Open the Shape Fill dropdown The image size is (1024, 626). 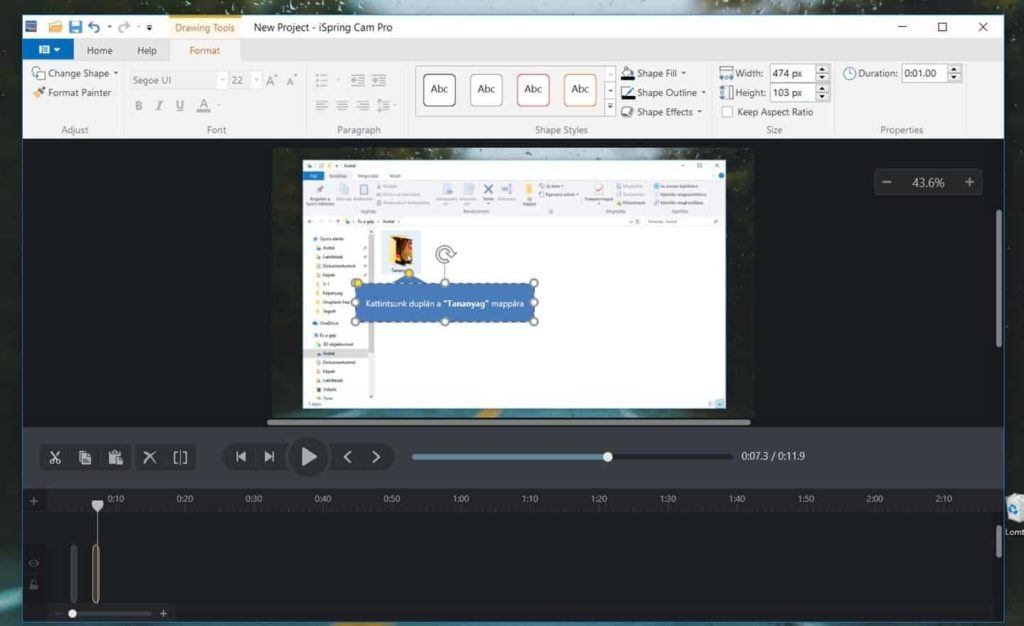click(653, 72)
